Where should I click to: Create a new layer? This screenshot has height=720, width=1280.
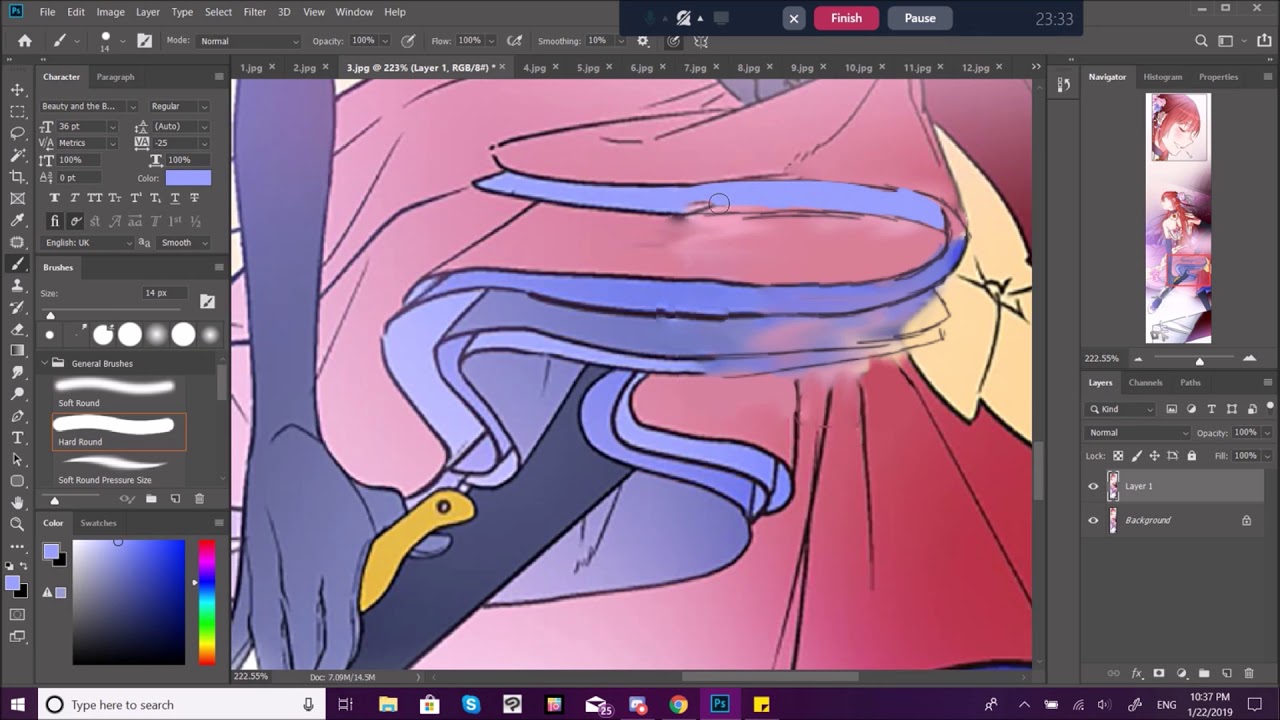point(1227,674)
